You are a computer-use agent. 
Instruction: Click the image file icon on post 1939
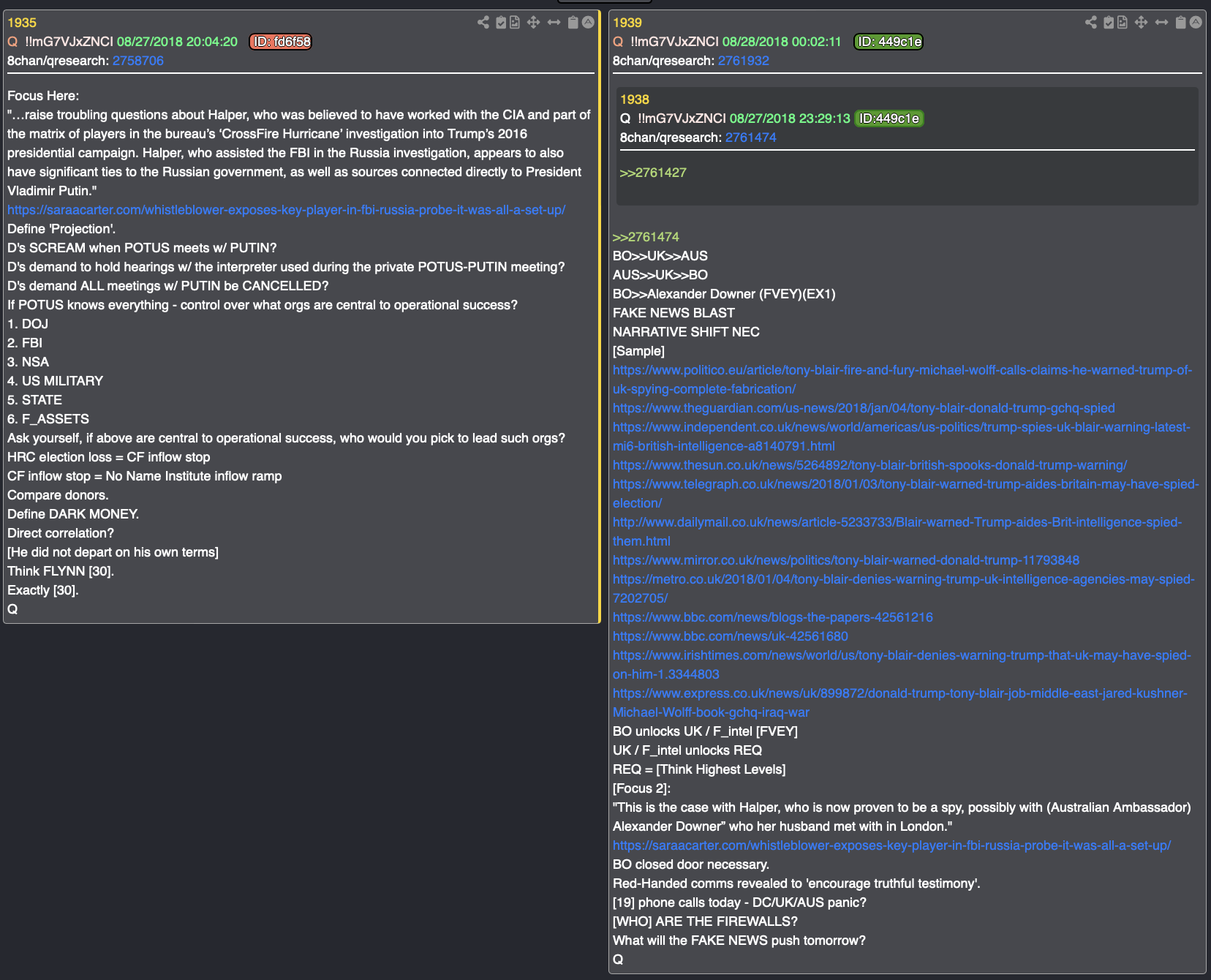(x=1123, y=23)
